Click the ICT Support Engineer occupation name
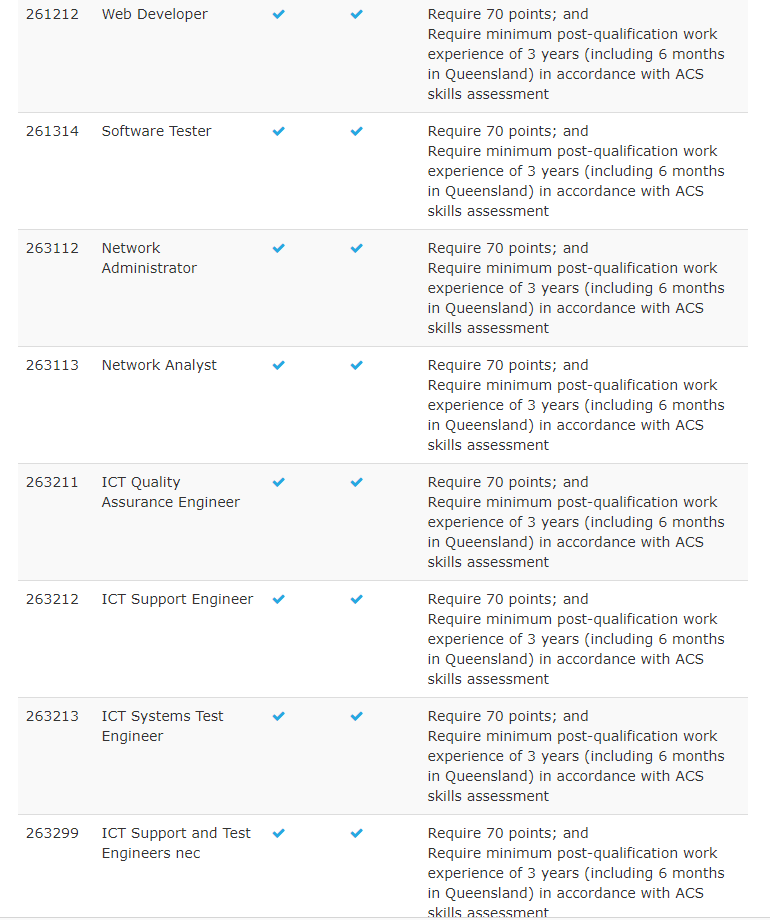 click(x=177, y=600)
